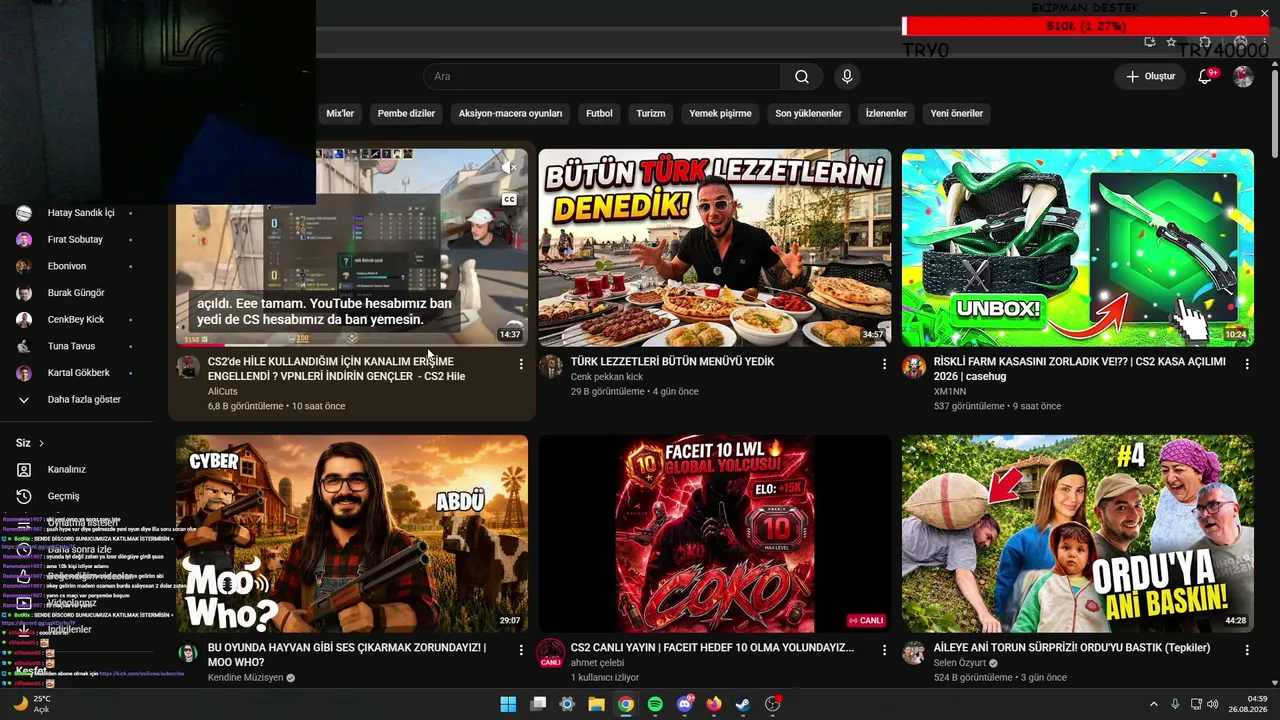Open options menu for ORDU'YU BASTIK video

1247,650
